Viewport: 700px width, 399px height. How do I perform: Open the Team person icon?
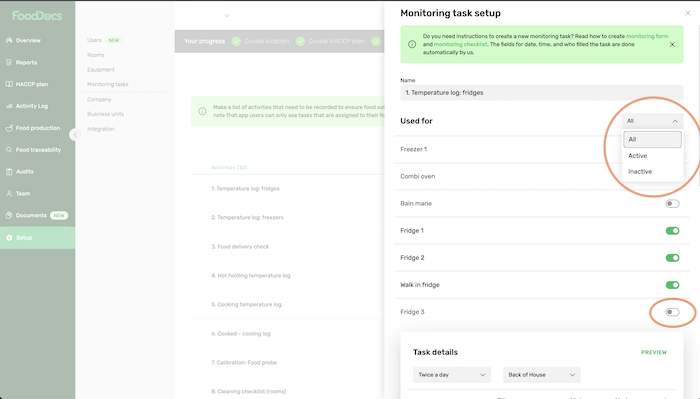9,193
